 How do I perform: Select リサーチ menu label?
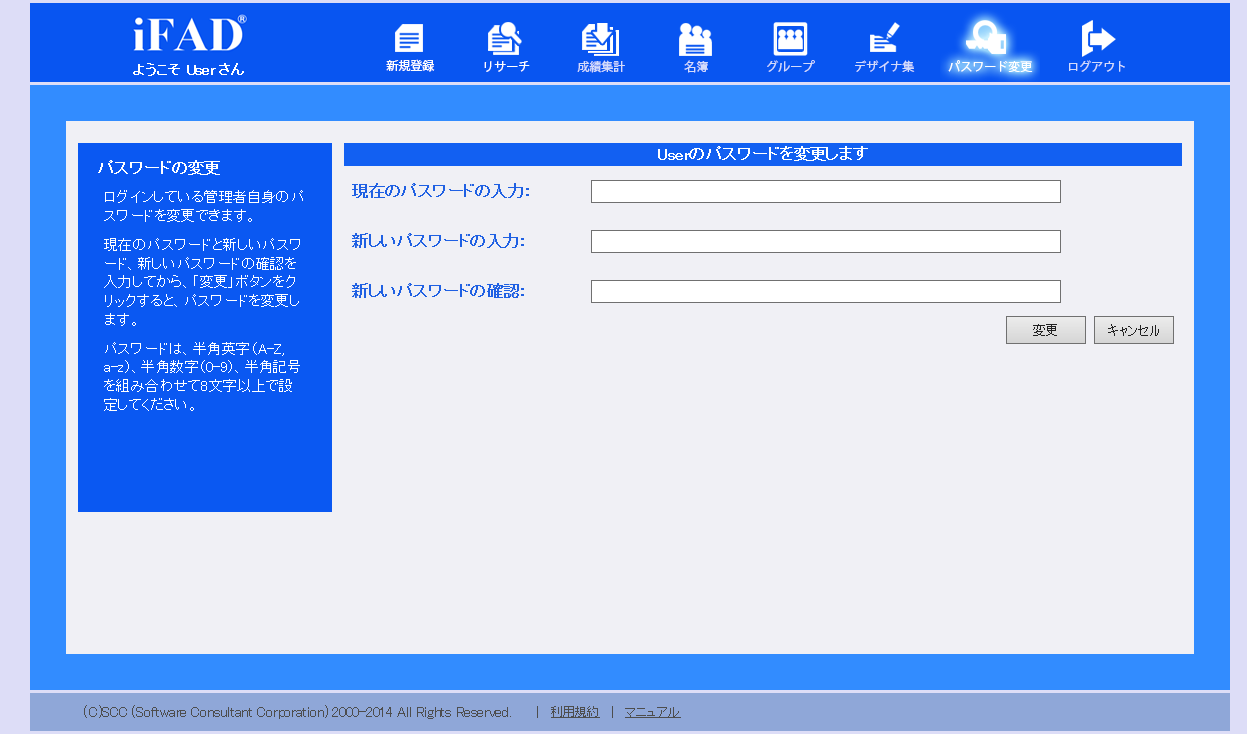pyautogui.click(x=505, y=66)
